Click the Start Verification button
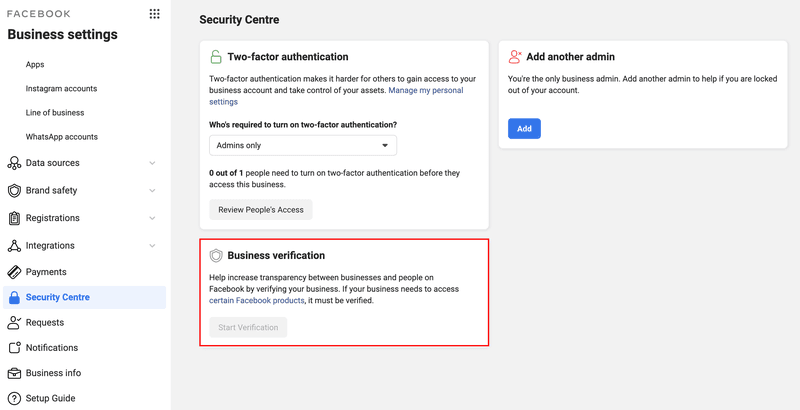 click(x=248, y=327)
